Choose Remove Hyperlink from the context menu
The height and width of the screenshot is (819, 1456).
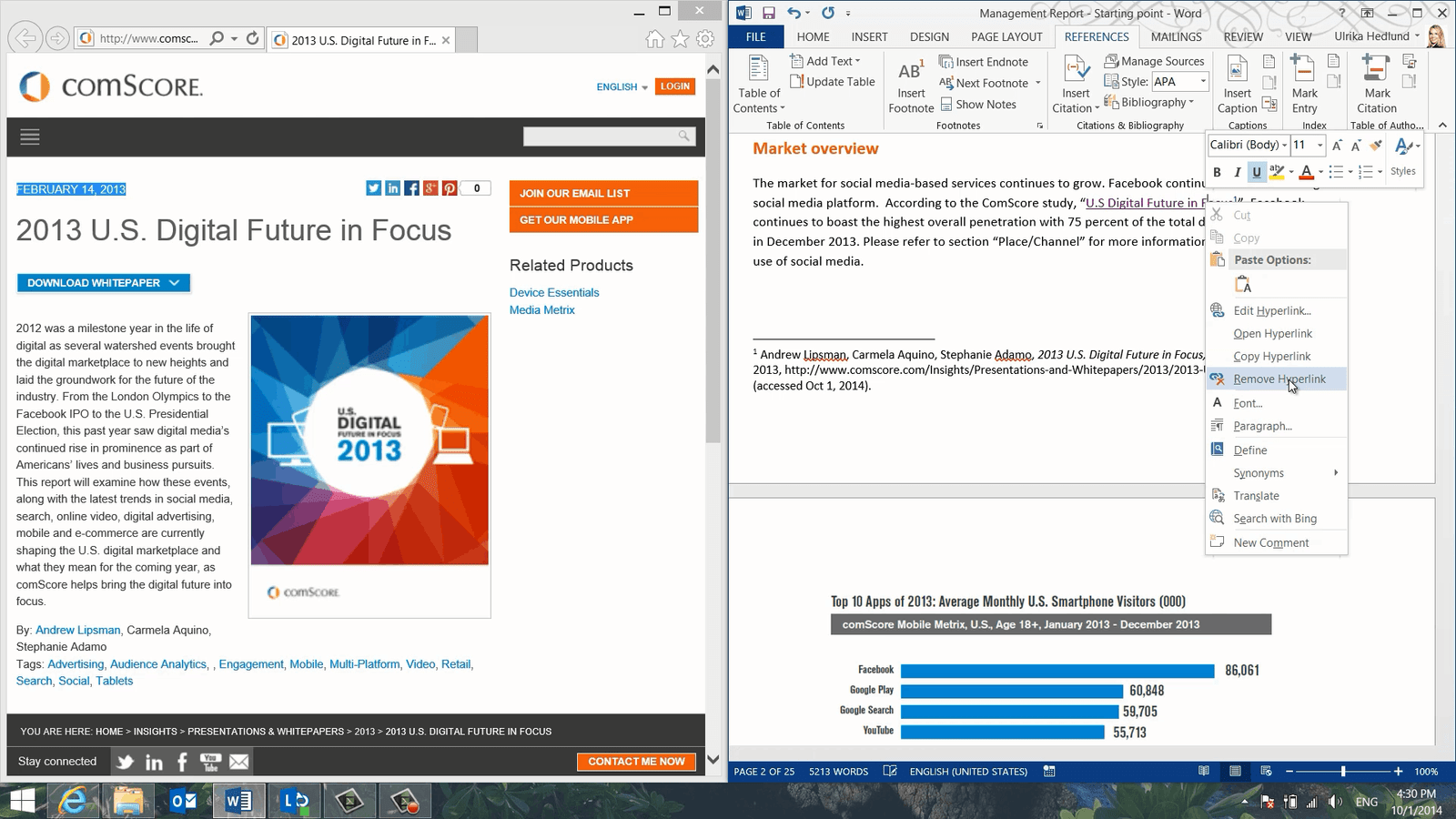point(1277,379)
